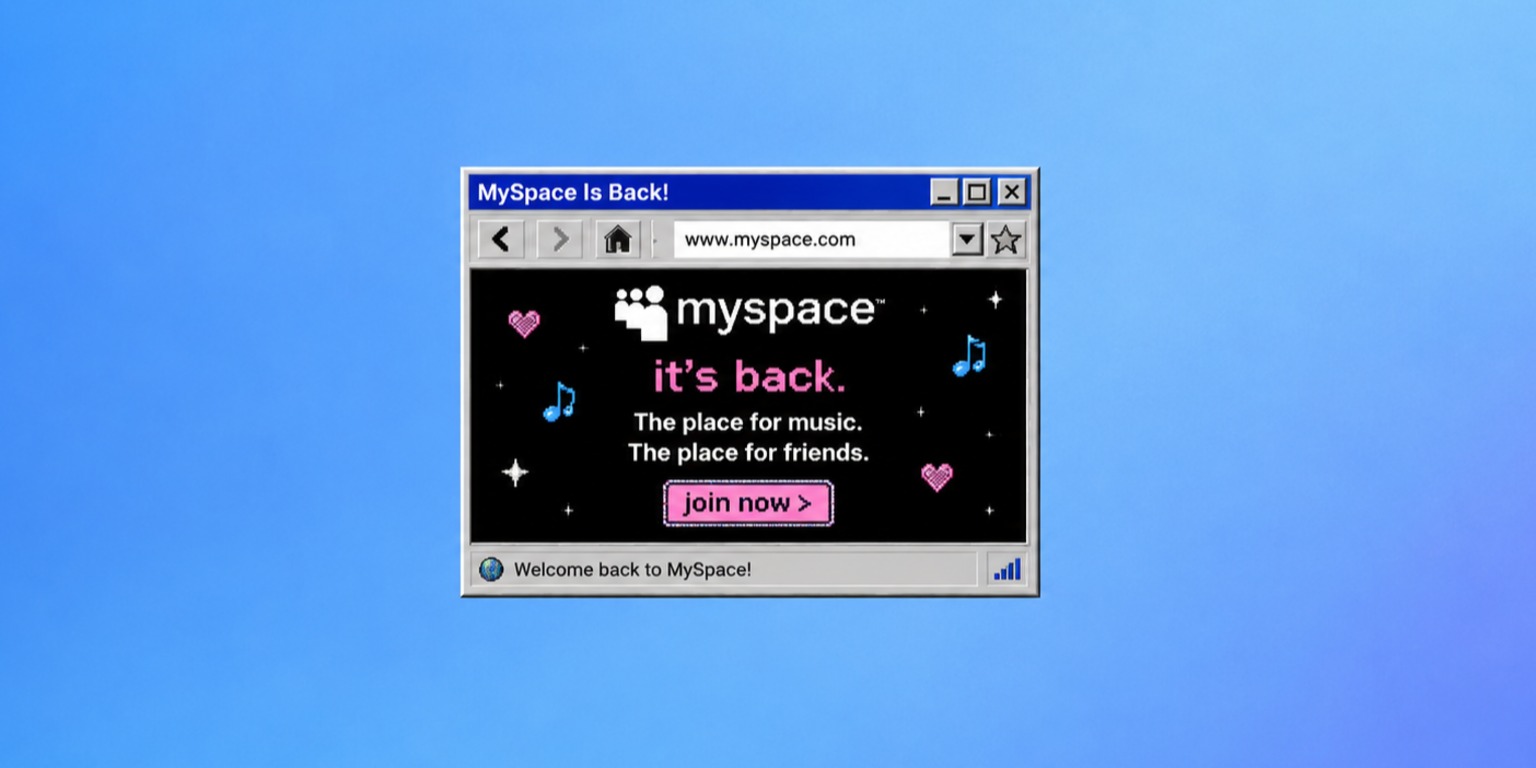
Task: Expand the address bar dropdown arrow
Action: click(967, 240)
